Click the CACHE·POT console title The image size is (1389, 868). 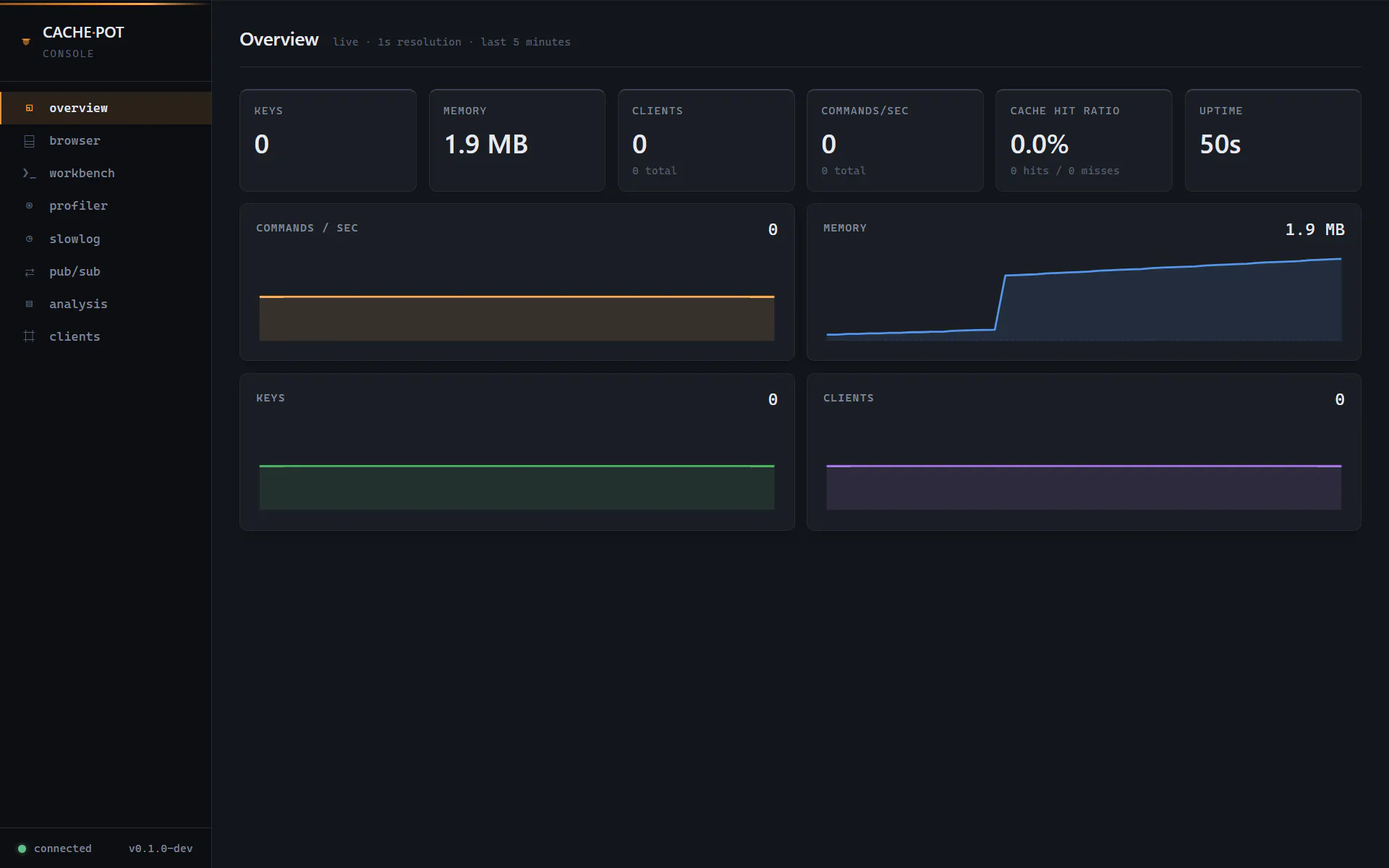pos(83,33)
